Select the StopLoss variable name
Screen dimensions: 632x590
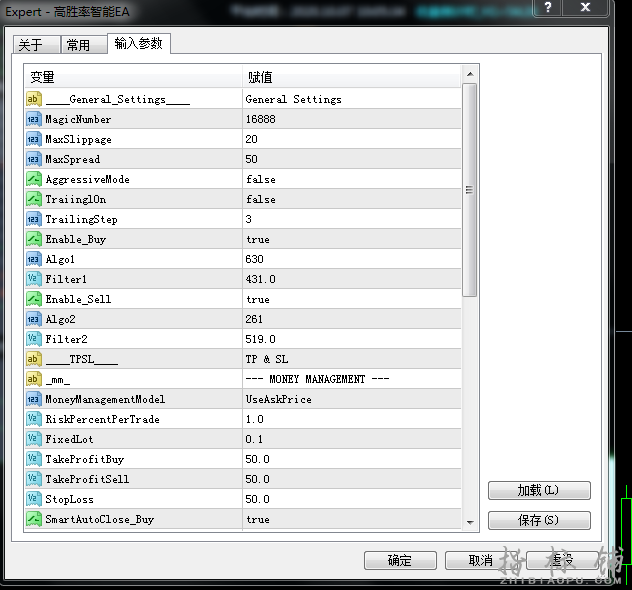pos(69,499)
